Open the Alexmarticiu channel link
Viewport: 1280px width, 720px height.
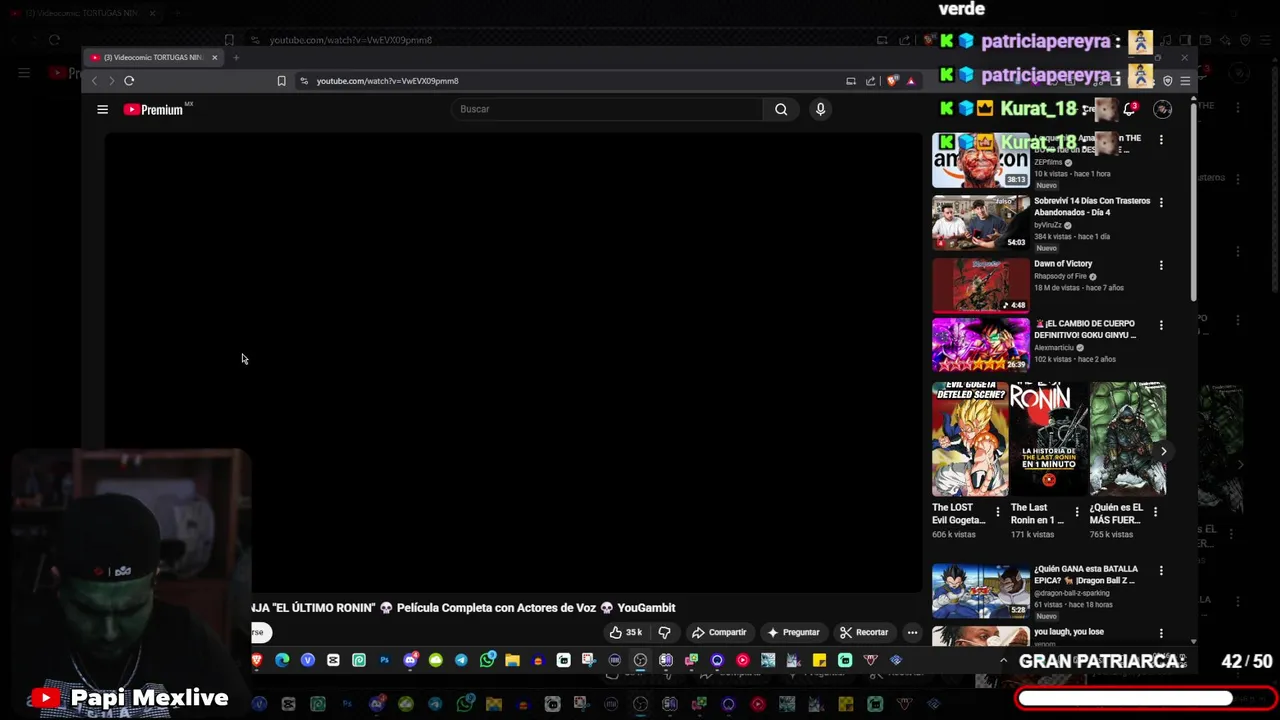1054,348
